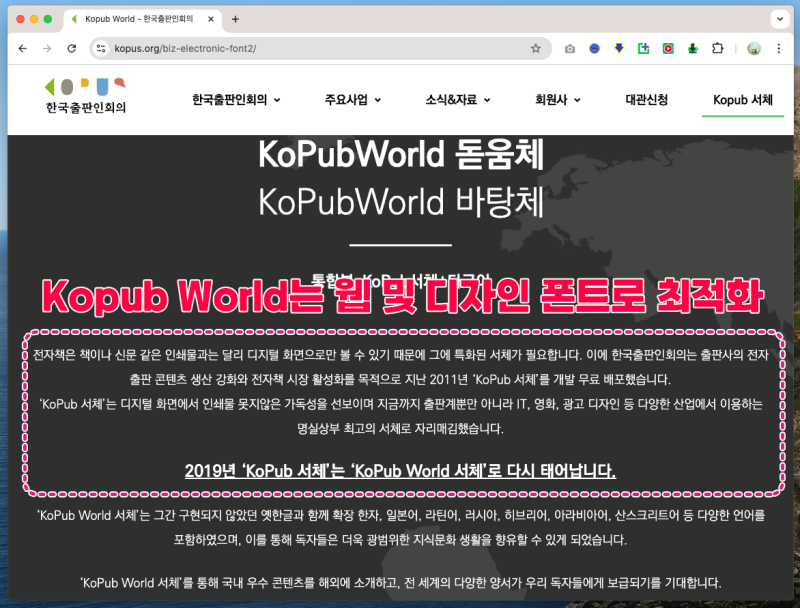Open the blue circular extension icon
This screenshot has height=608, width=800.
point(594,49)
